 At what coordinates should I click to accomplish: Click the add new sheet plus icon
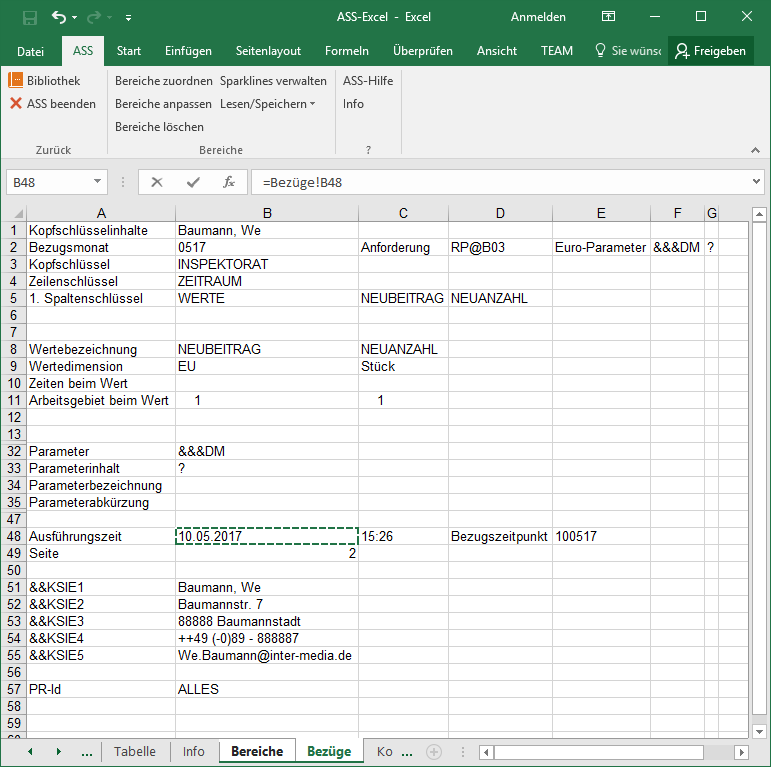click(433, 752)
